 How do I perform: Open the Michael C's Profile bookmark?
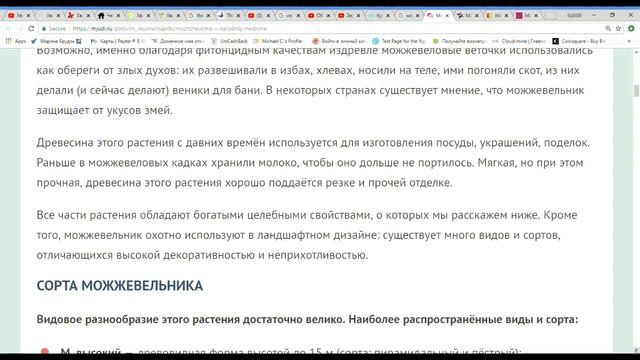pos(278,41)
